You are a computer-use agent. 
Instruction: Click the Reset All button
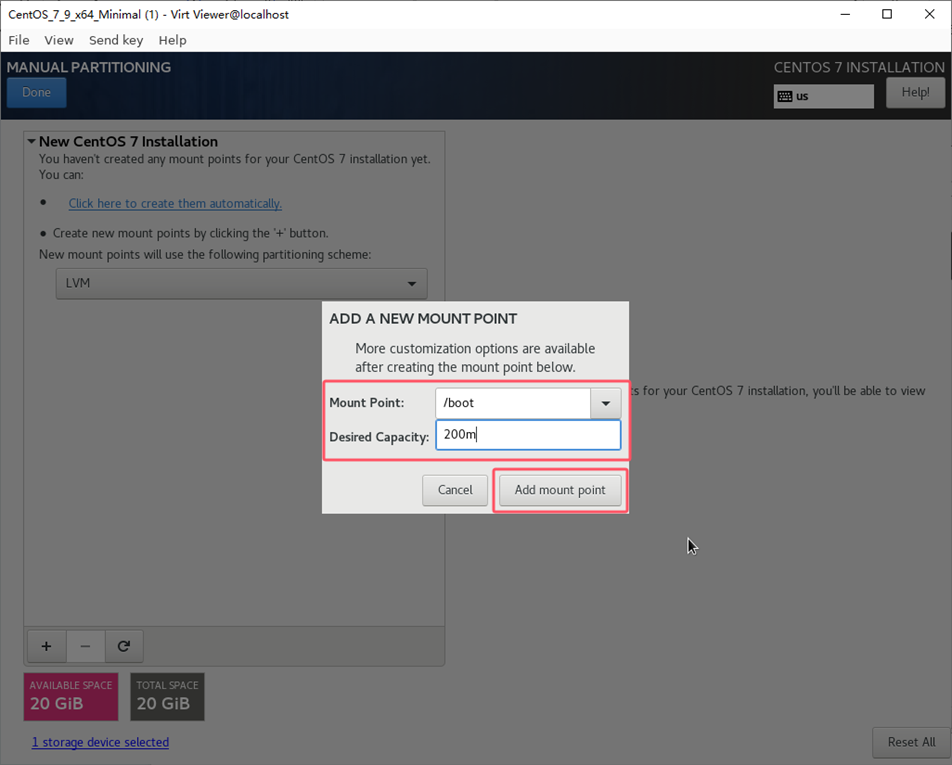tap(911, 743)
